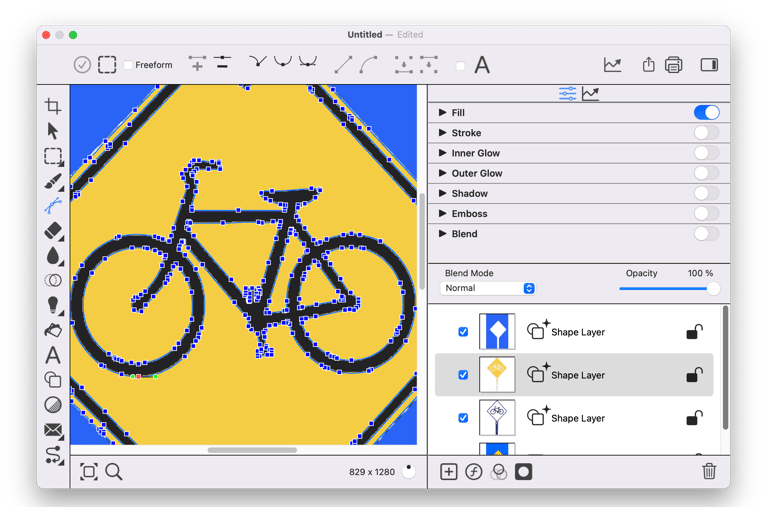The height and width of the screenshot is (507, 768).
Task: Tick the checkbox beside letter A
Action: (x=460, y=66)
